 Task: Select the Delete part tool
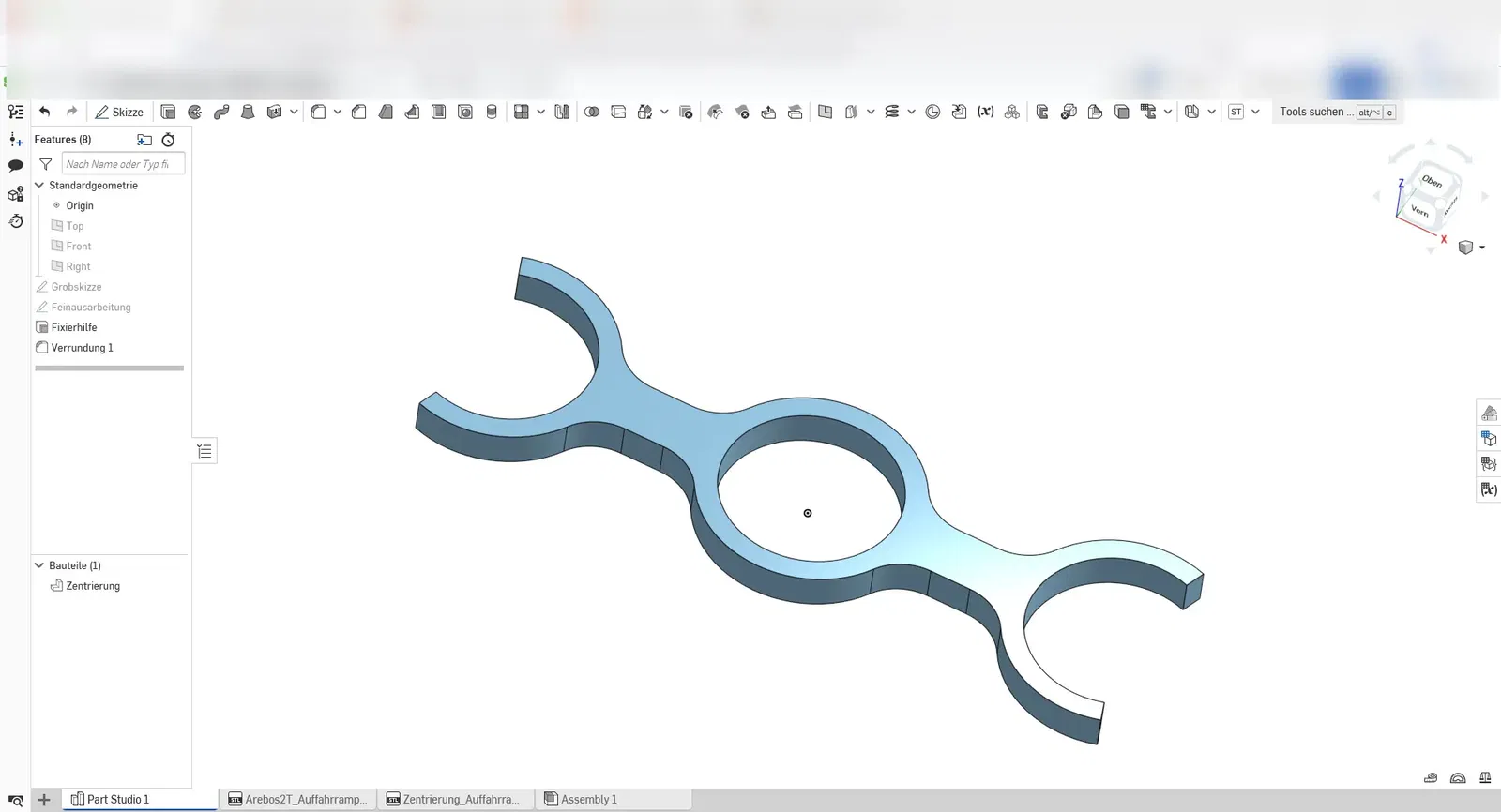(x=686, y=112)
